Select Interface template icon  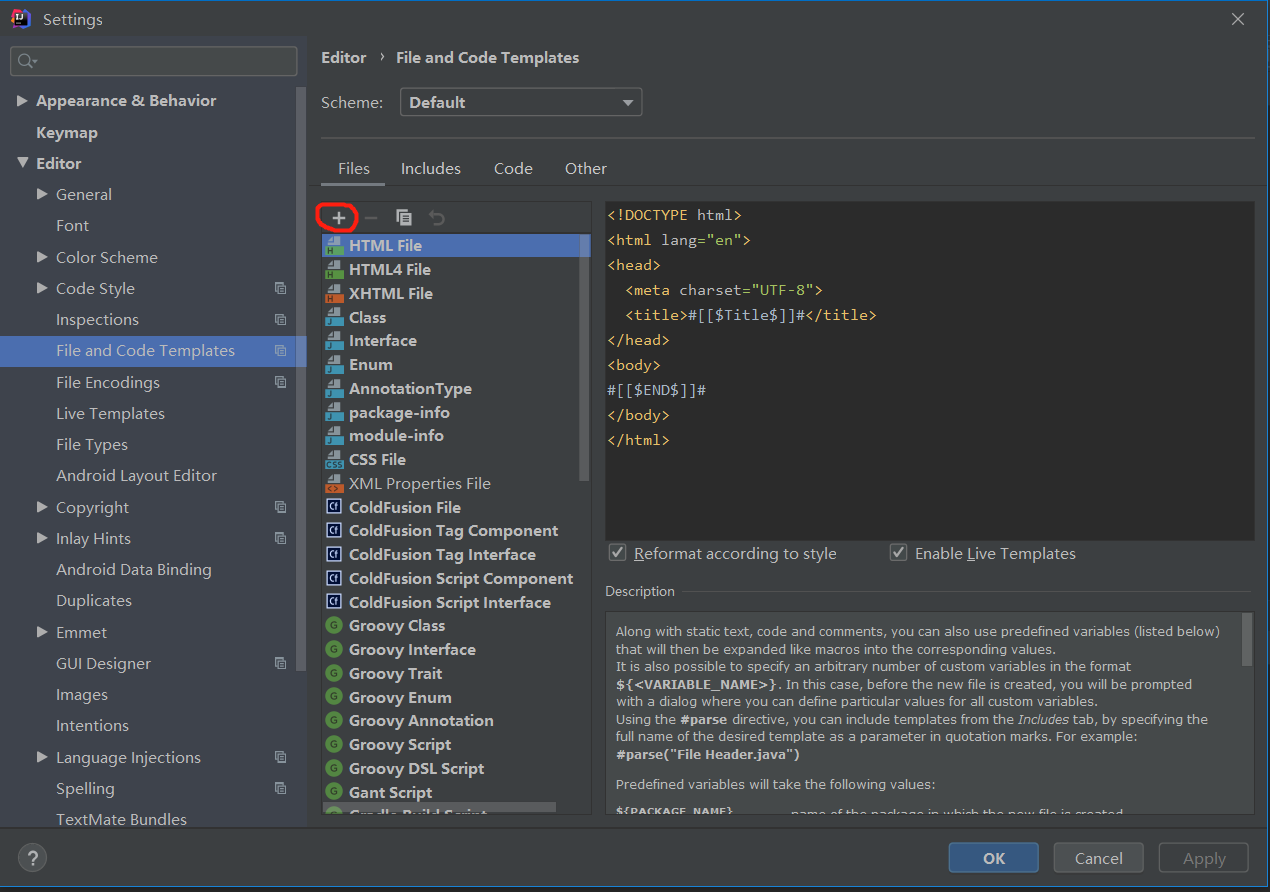(x=334, y=341)
